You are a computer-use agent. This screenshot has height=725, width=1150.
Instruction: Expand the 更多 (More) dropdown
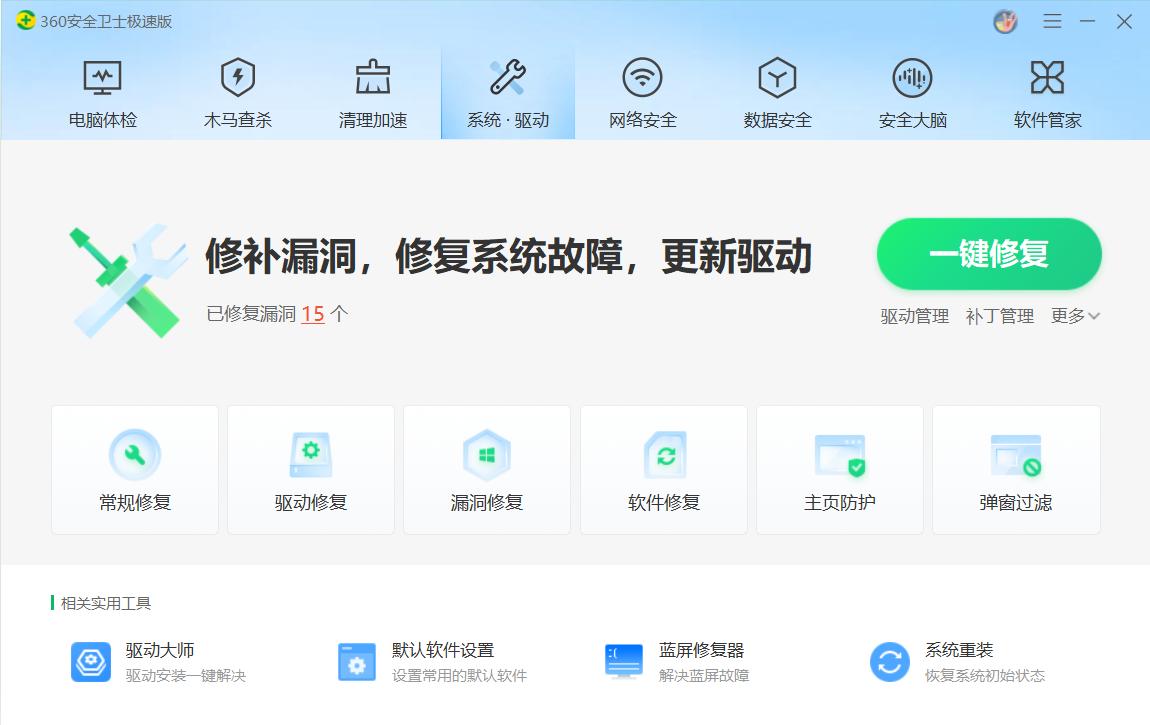(x=1074, y=316)
